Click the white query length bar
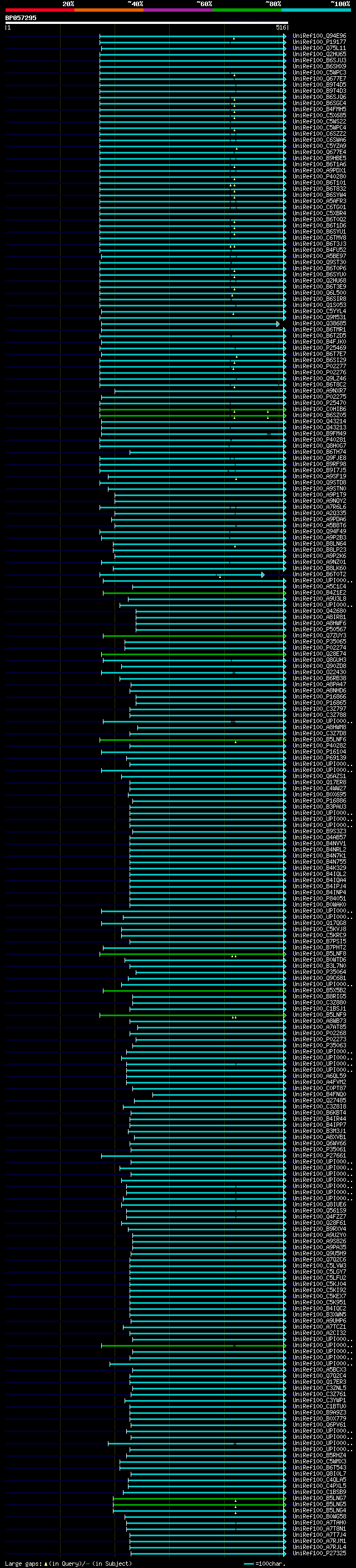The width and height of the screenshot is (356, 1568). pyautogui.click(x=147, y=22)
